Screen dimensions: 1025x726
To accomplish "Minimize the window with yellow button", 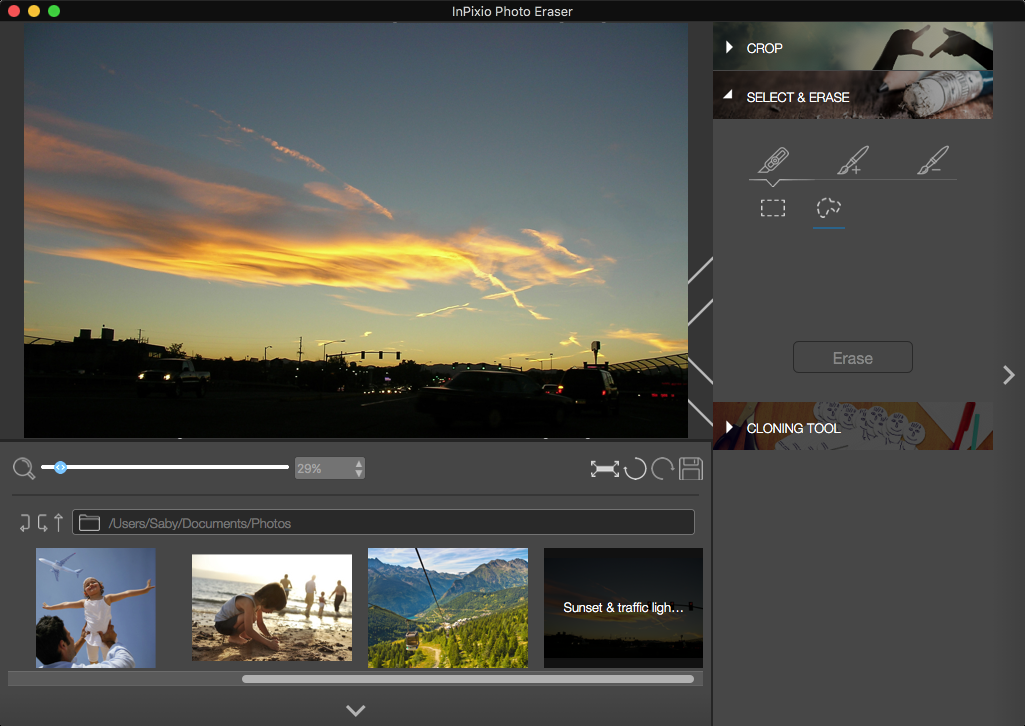I will pos(34,11).
